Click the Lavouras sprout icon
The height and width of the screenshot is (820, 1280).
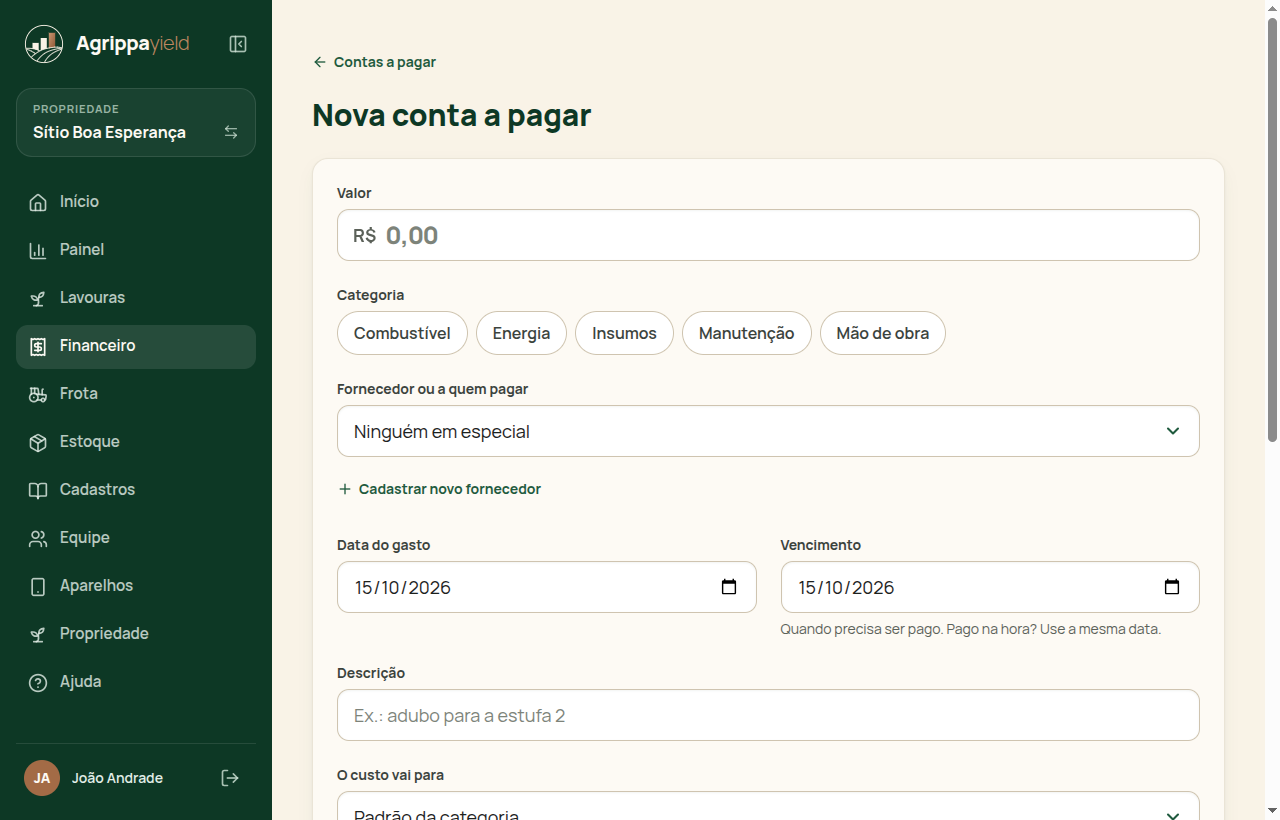click(38, 298)
